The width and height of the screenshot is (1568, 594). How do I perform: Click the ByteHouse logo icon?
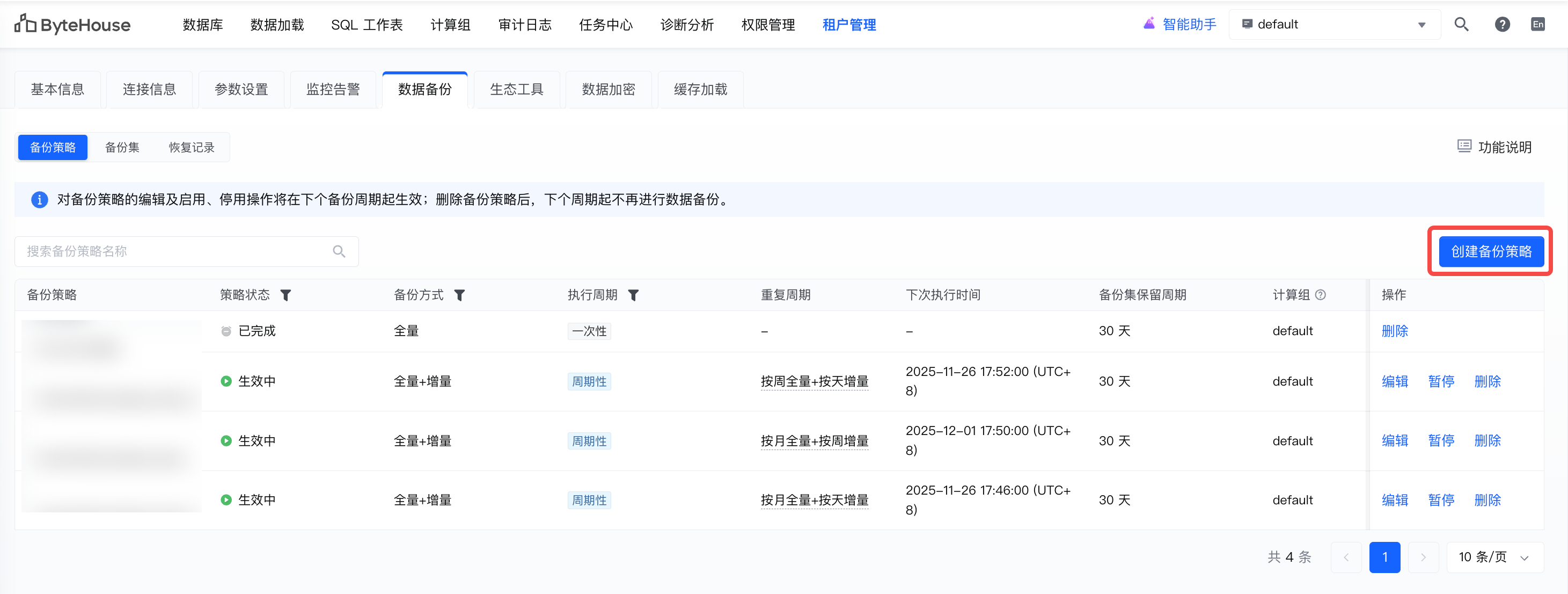click(25, 24)
